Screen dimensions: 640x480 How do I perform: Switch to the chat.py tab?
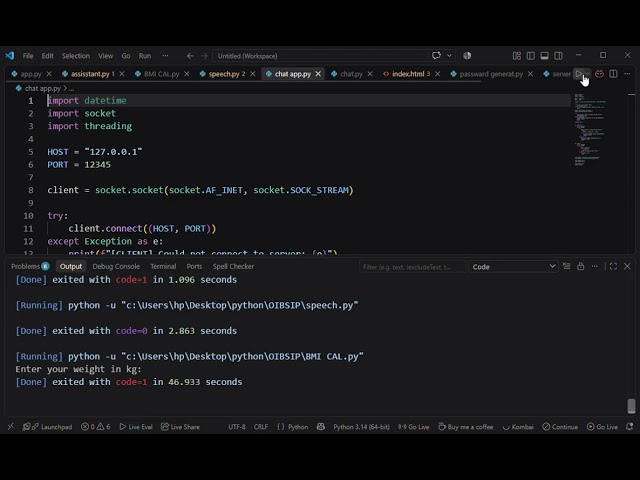pos(351,74)
